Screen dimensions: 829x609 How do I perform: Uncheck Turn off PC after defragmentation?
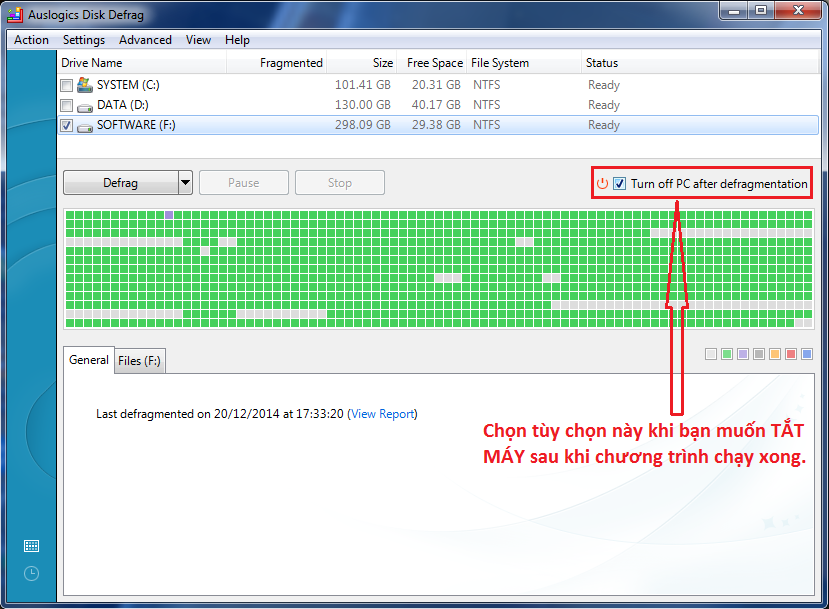tap(620, 184)
